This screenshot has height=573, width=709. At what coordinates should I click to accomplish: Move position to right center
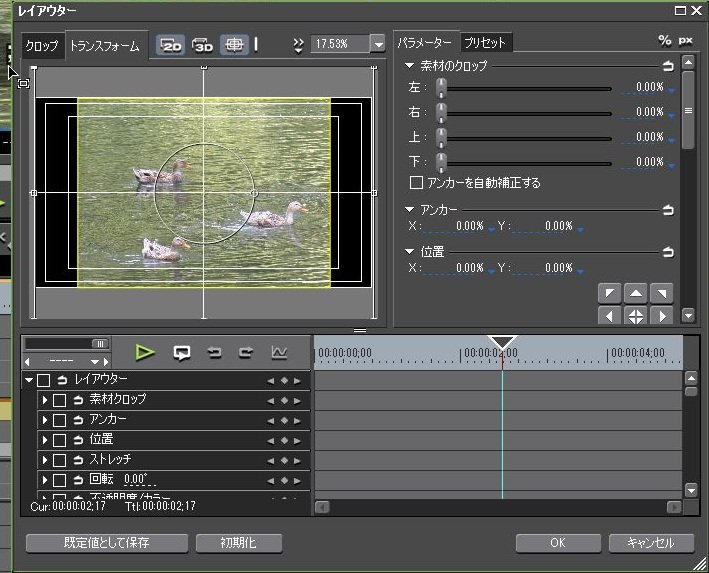[x=662, y=316]
